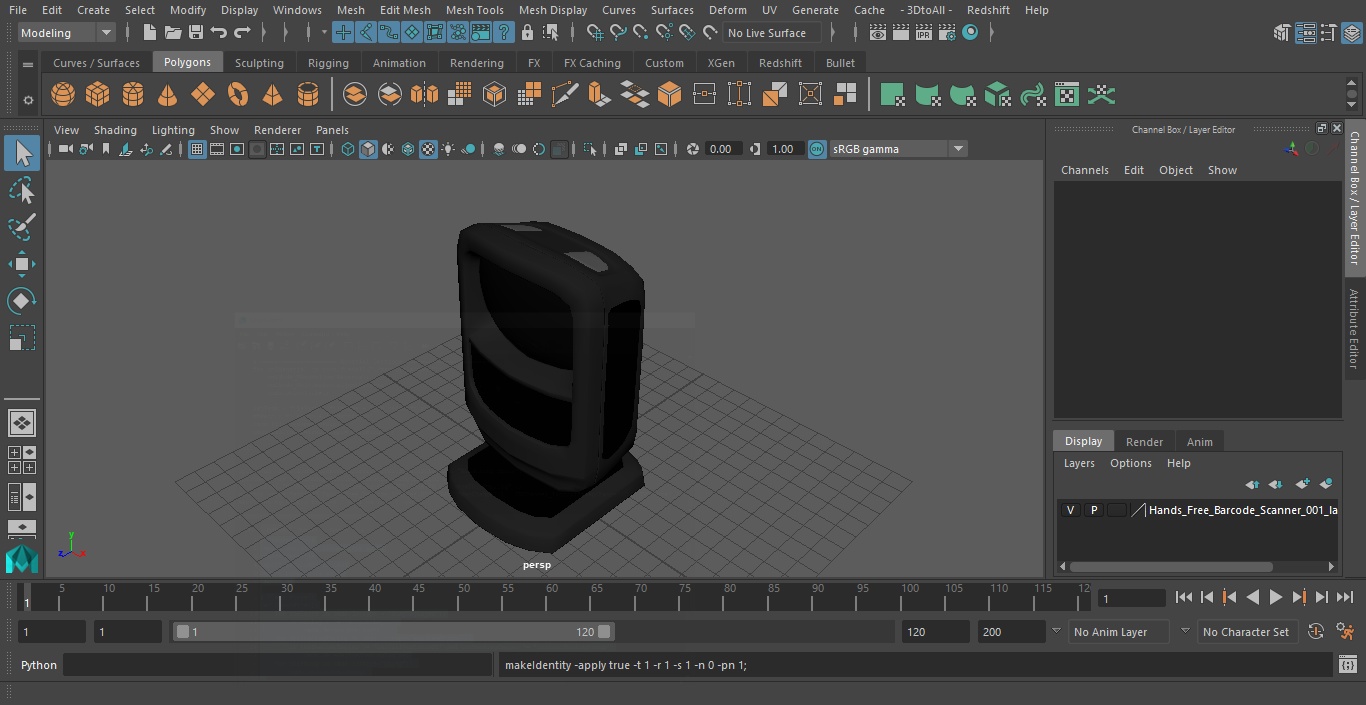Click the layer color swatch box
Viewport: 1366px width, 705px height.
coord(1116,510)
